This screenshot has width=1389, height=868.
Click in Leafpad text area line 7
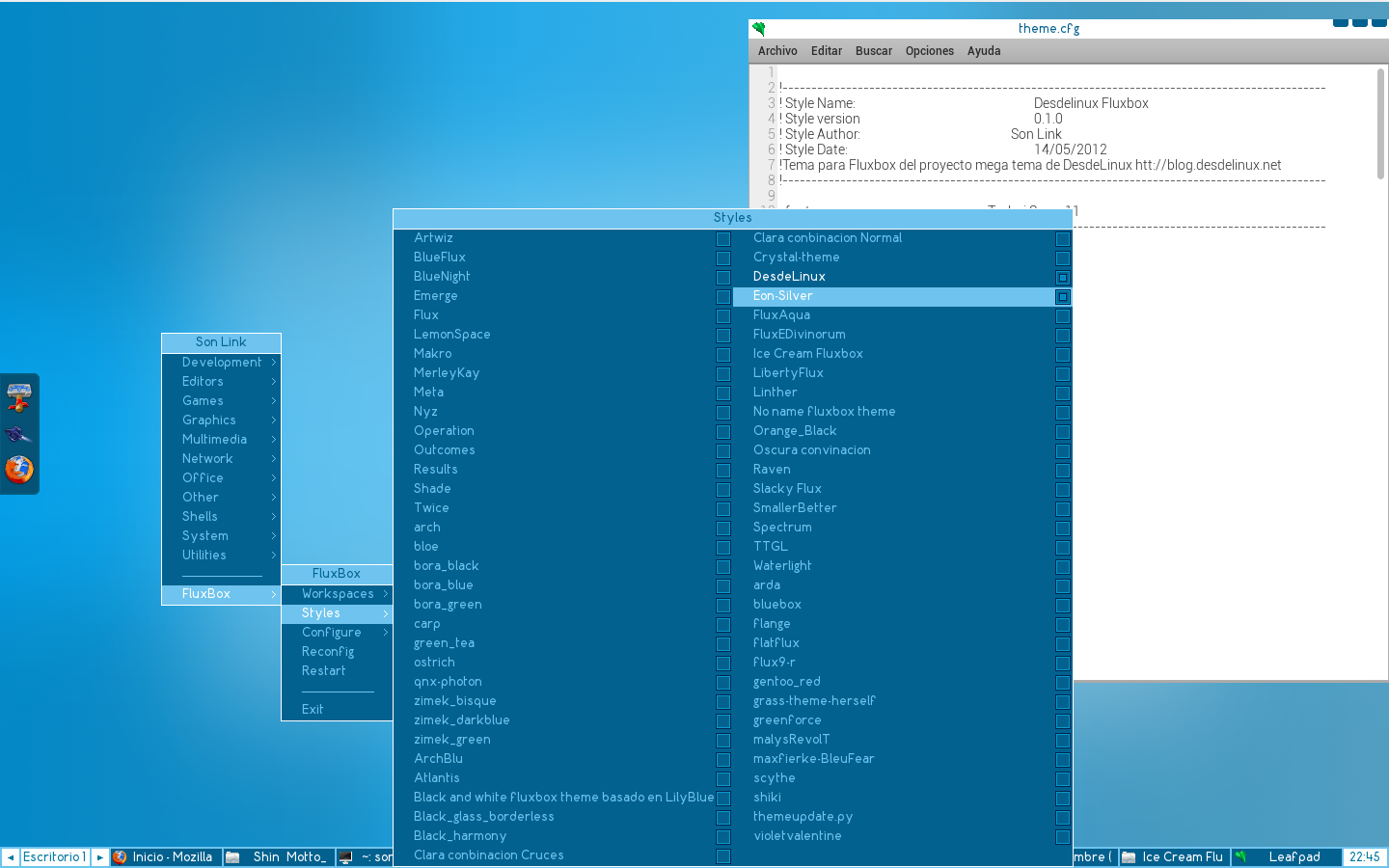pyautogui.click(x=1030, y=165)
